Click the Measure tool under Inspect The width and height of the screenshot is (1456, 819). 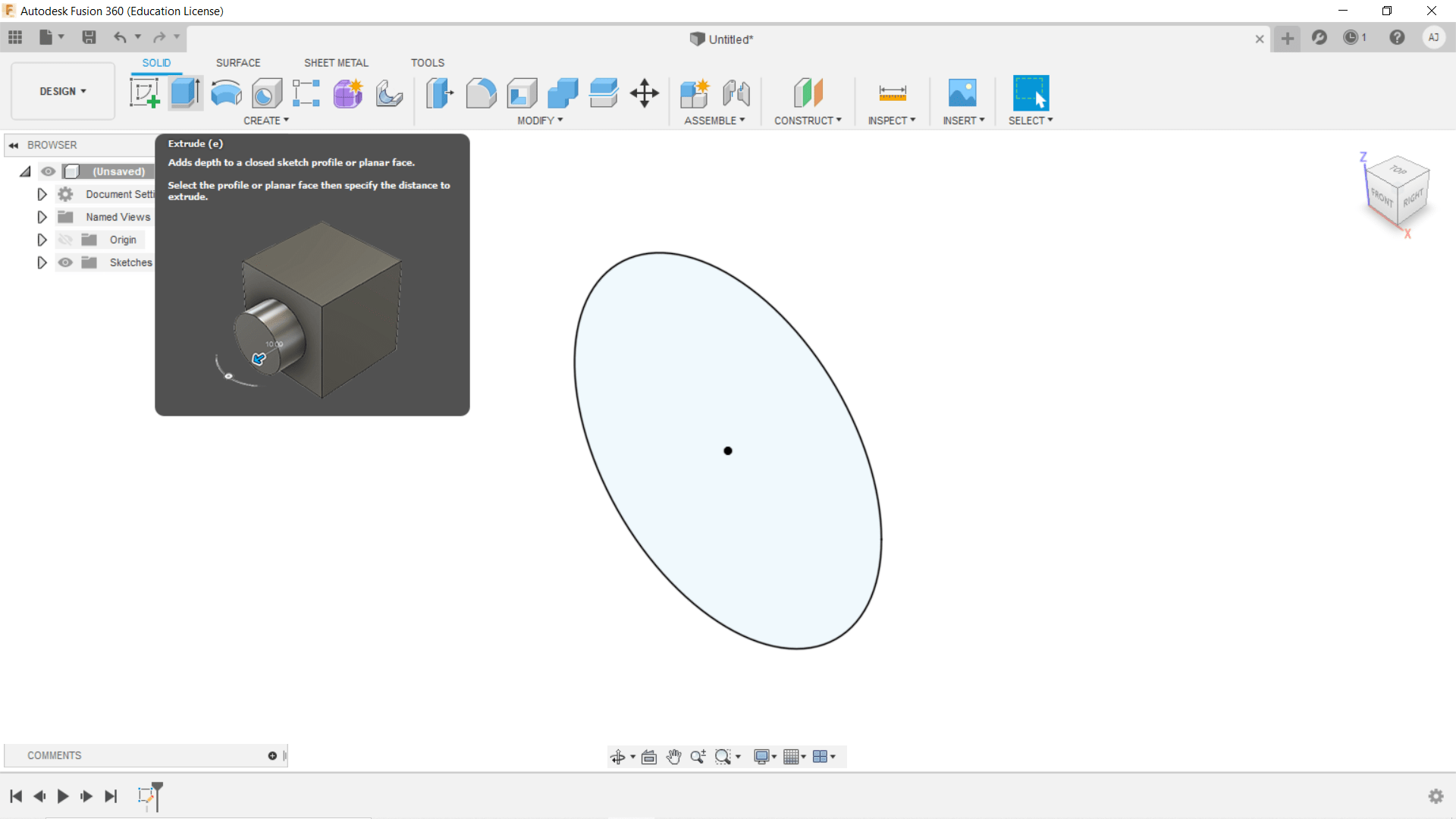[892, 93]
